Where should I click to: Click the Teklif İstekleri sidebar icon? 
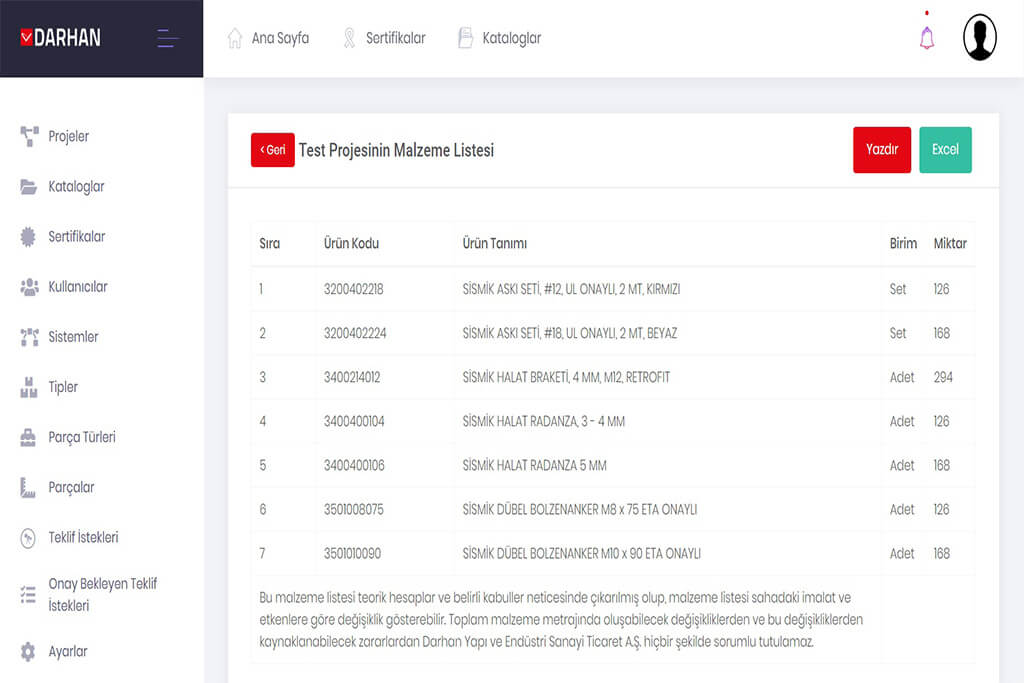(29, 538)
